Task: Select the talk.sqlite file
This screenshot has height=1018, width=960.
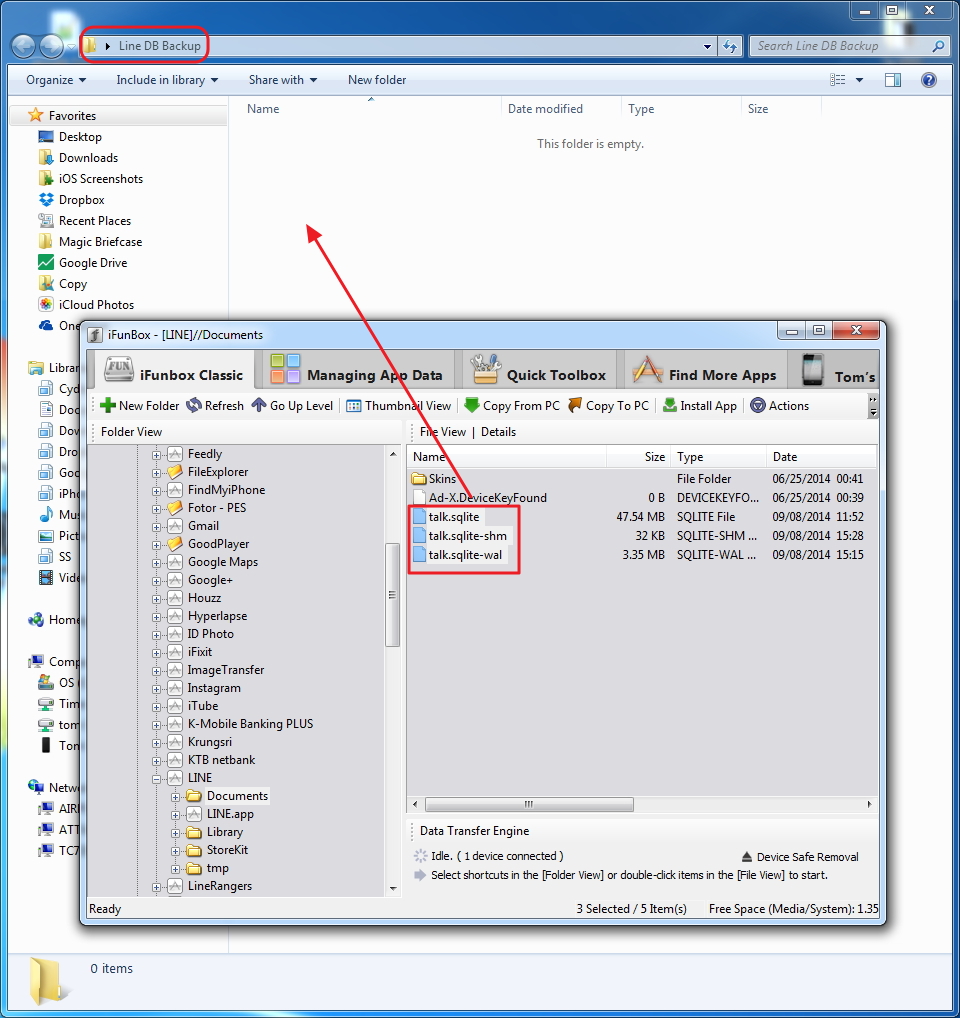Action: 454,517
